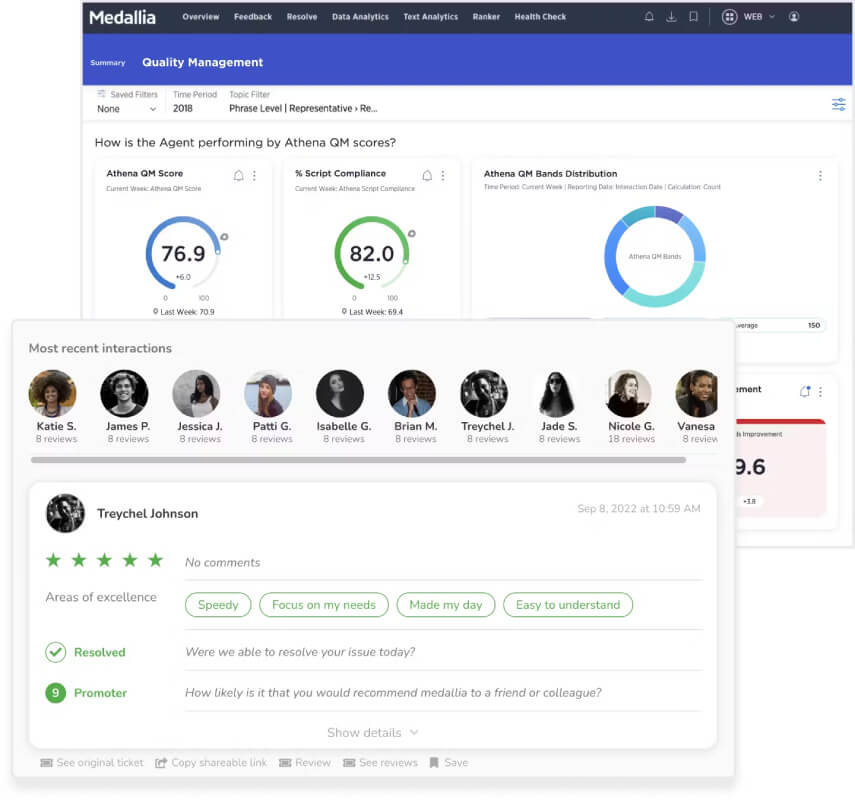
Task: Click the download icon in top bar
Action: click(x=671, y=17)
